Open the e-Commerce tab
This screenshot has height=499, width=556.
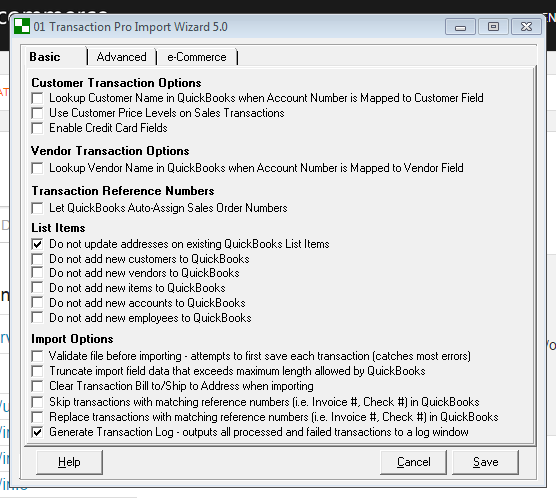pos(197,57)
